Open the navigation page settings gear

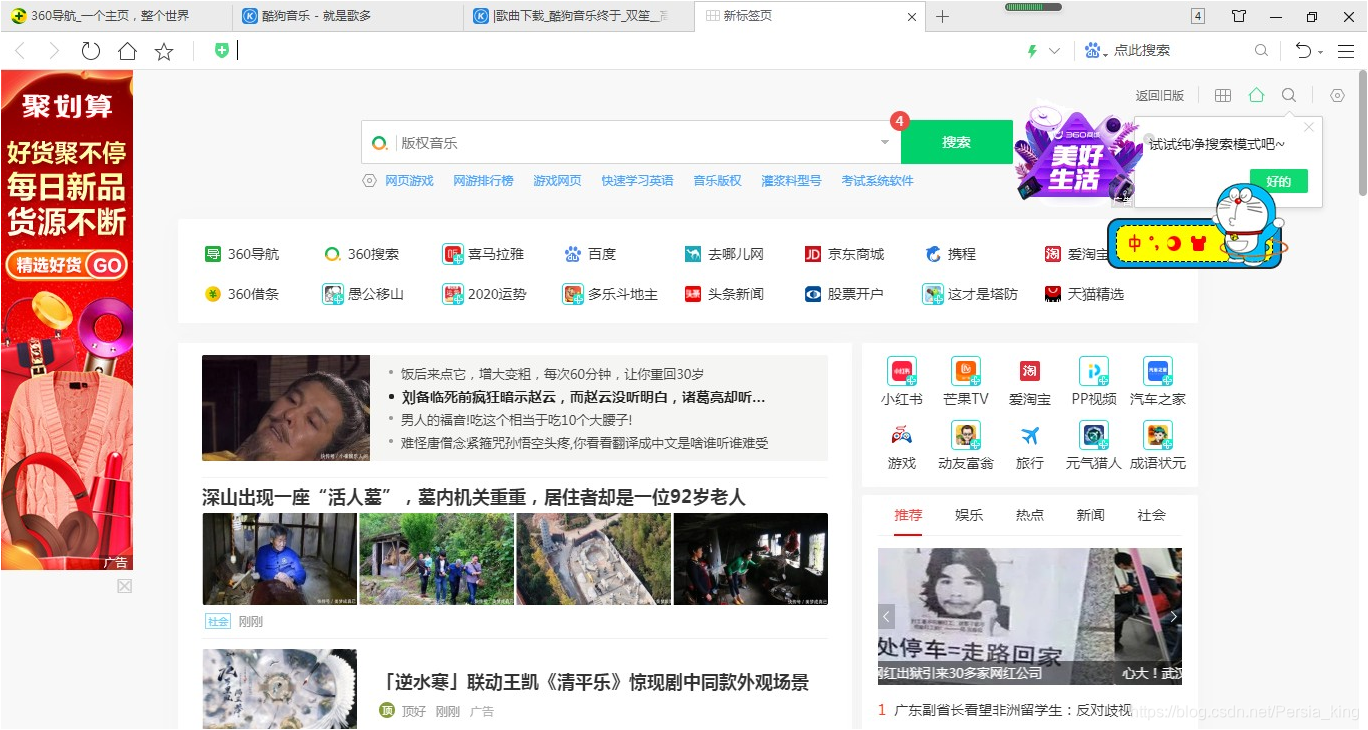(x=1337, y=94)
